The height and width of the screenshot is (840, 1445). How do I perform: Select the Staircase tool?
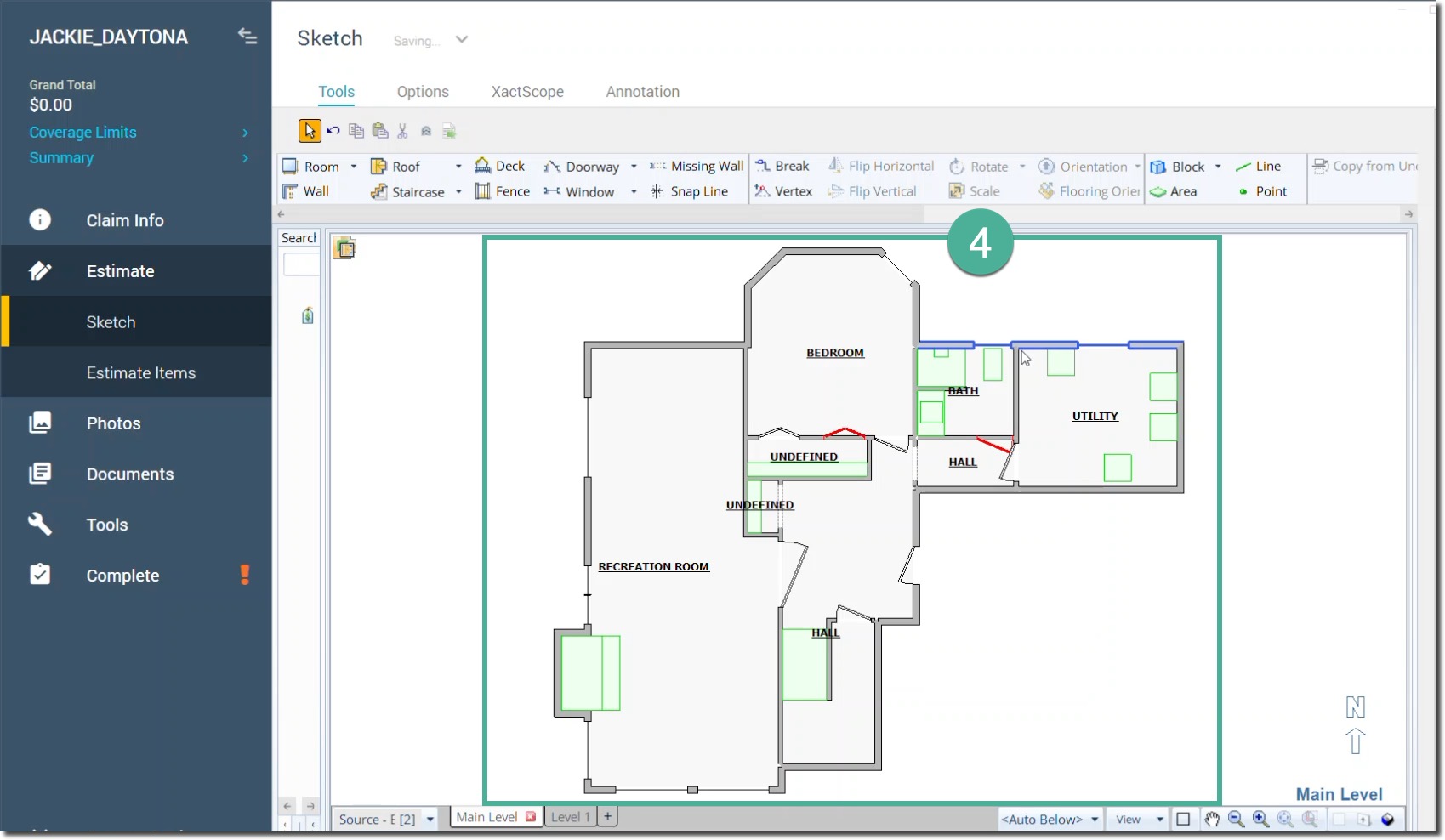(407, 191)
